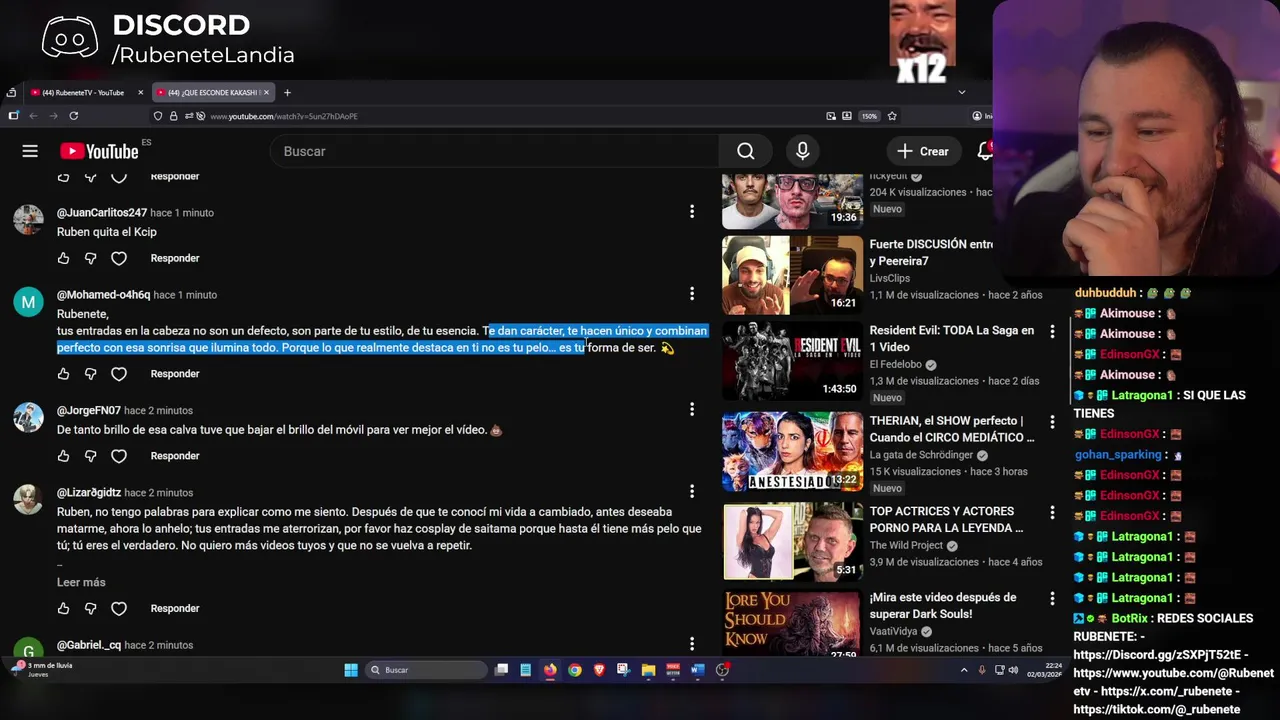
Task: Open Microsoft Word from the taskbar
Action: (697, 670)
